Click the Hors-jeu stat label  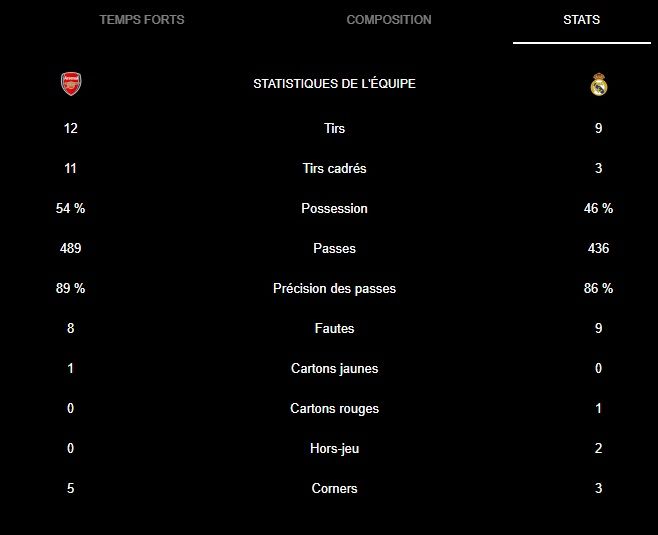pos(334,449)
